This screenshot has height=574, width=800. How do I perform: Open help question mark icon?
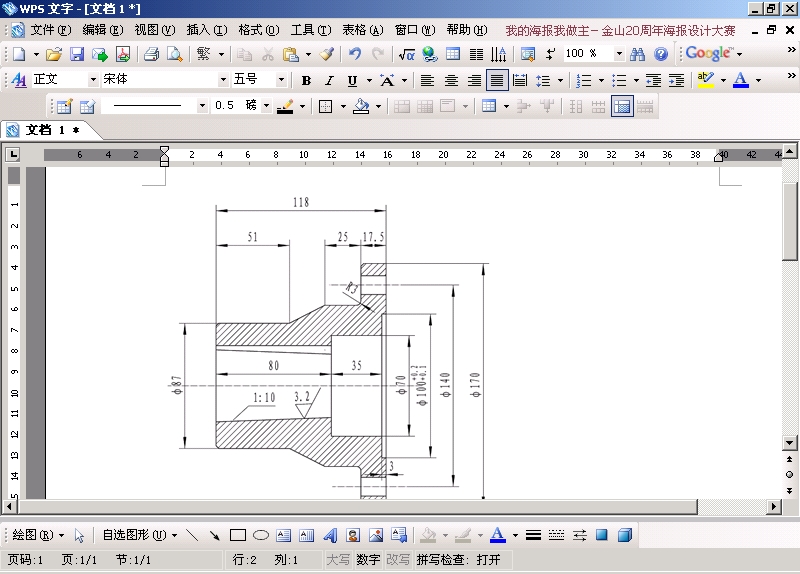(661, 54)
